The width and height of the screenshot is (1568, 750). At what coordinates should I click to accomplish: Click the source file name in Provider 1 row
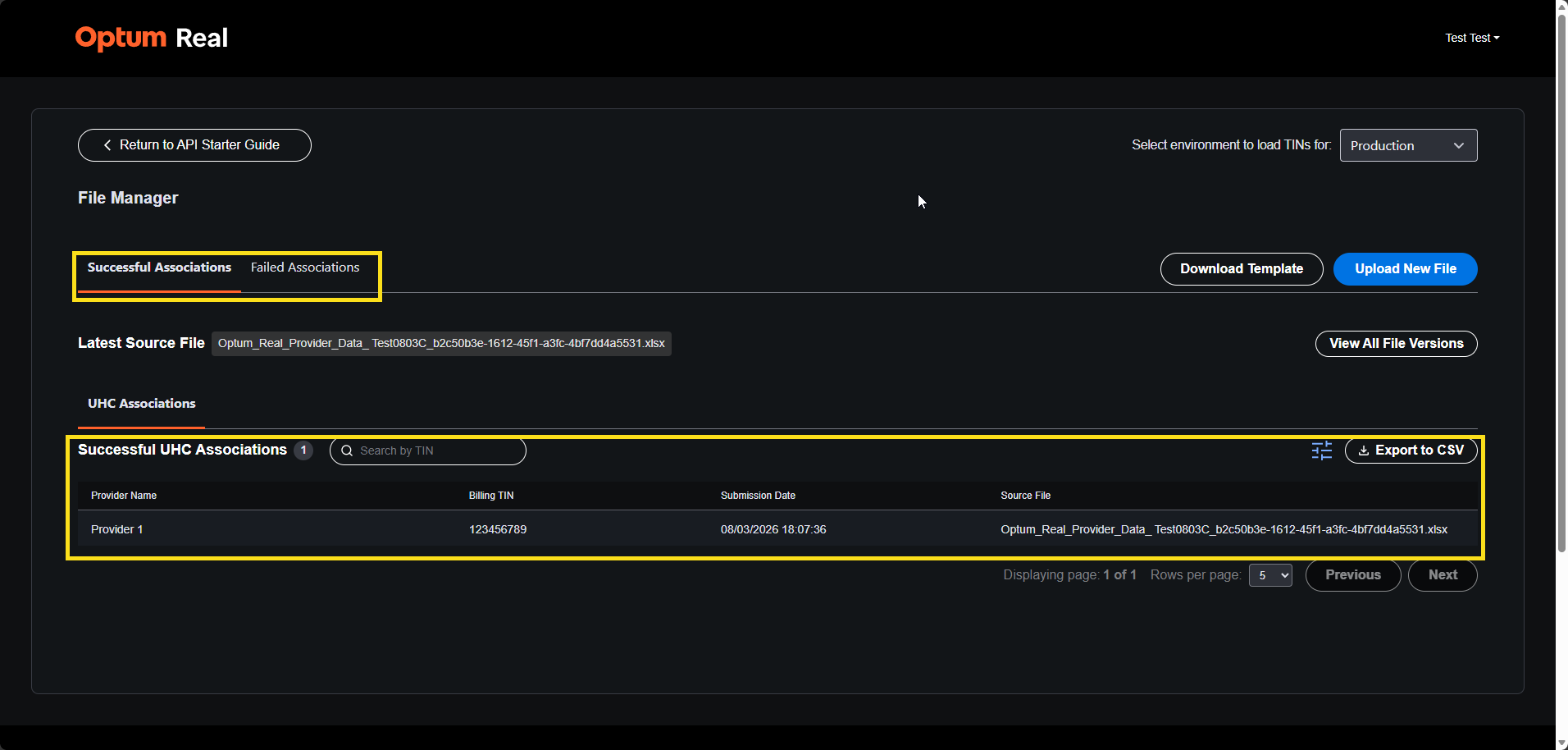tap(1224, 529)
